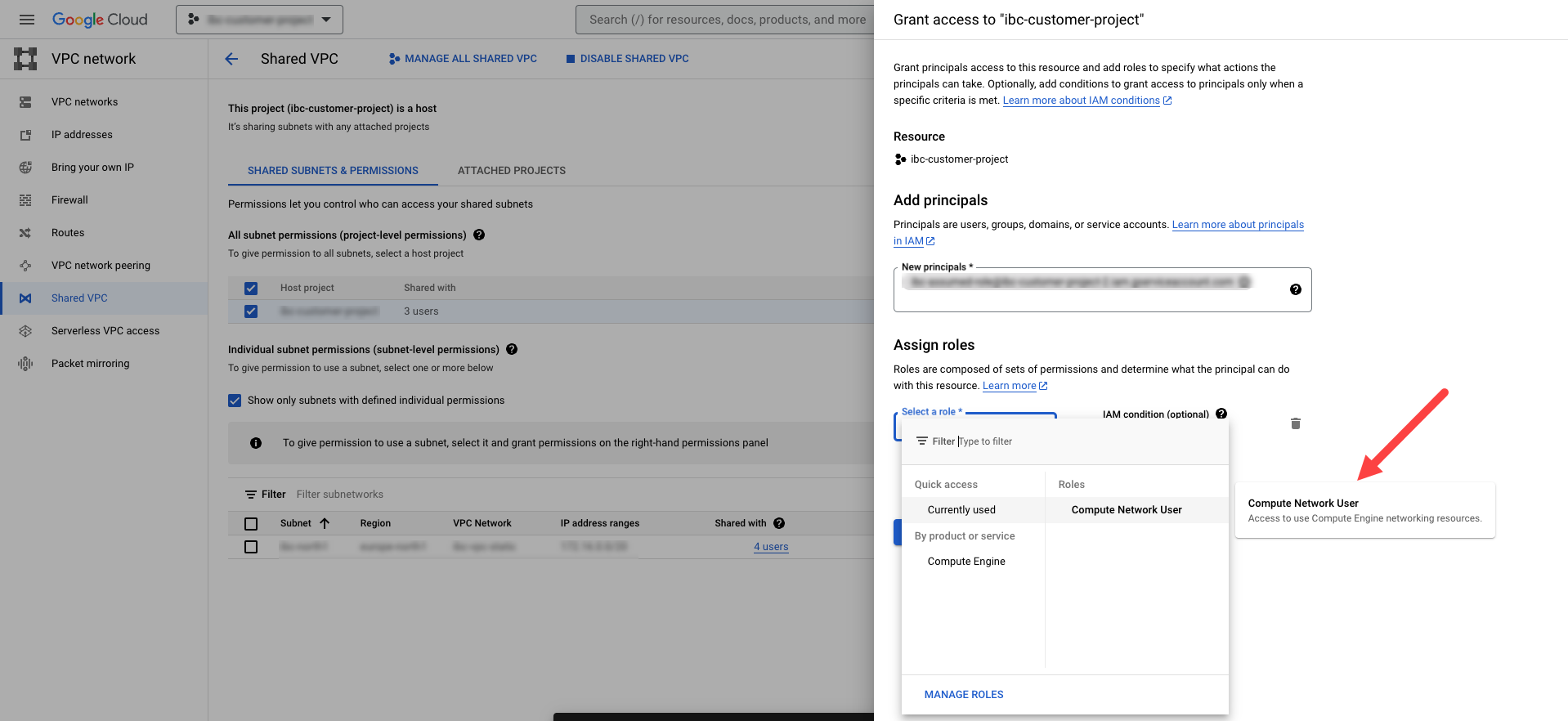Sort by Subnet column arrow

325,523
